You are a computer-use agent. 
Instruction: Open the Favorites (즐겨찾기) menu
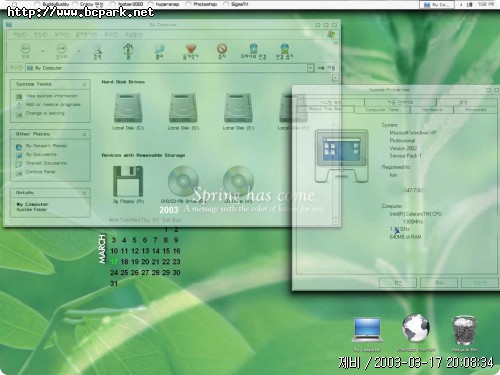click(86, 35)
